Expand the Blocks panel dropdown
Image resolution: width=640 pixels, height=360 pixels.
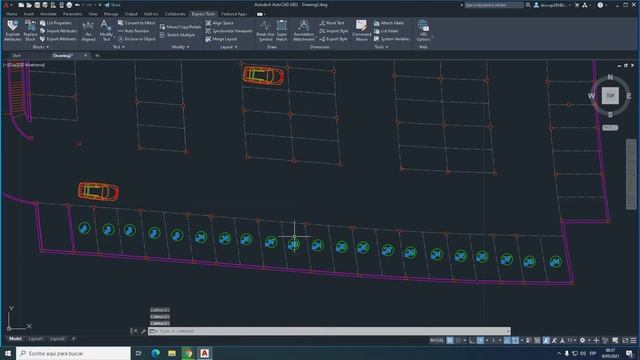pos(40,47)
